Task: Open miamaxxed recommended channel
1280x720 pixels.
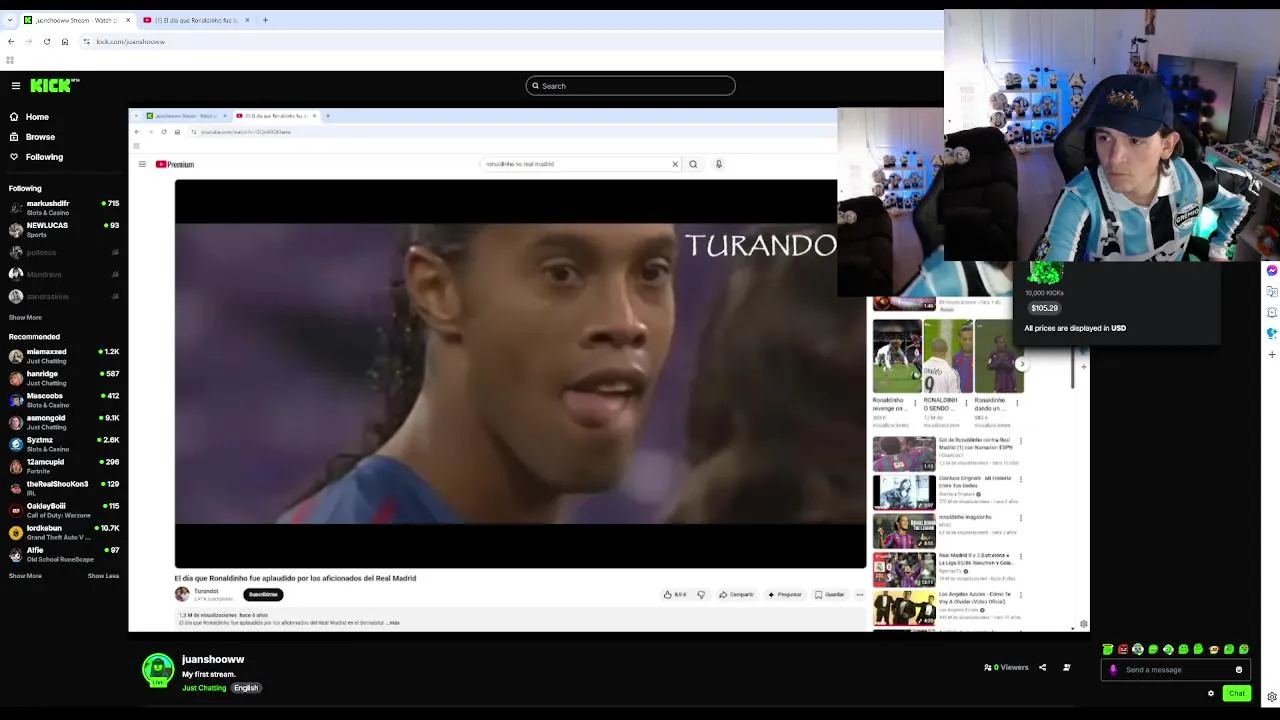Action: tap(64, 356)
